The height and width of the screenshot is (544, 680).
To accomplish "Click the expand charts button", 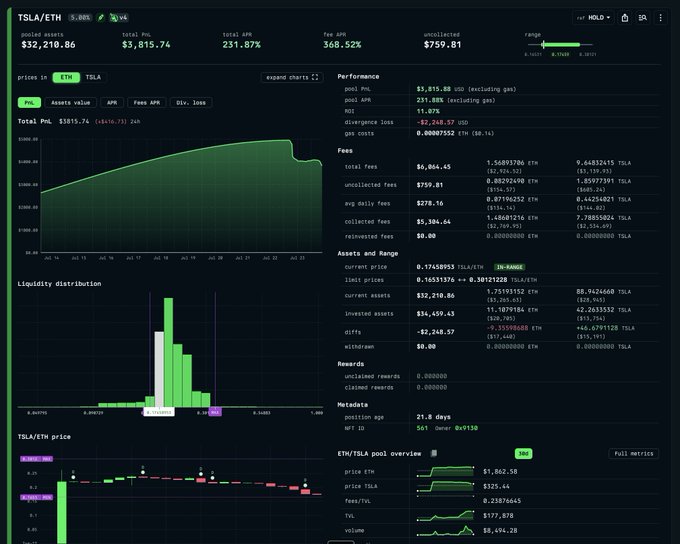I will click(292, 77).
